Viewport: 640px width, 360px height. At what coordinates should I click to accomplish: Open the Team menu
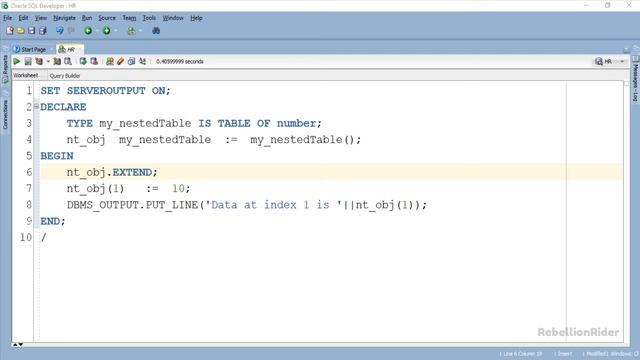(129, 18)
